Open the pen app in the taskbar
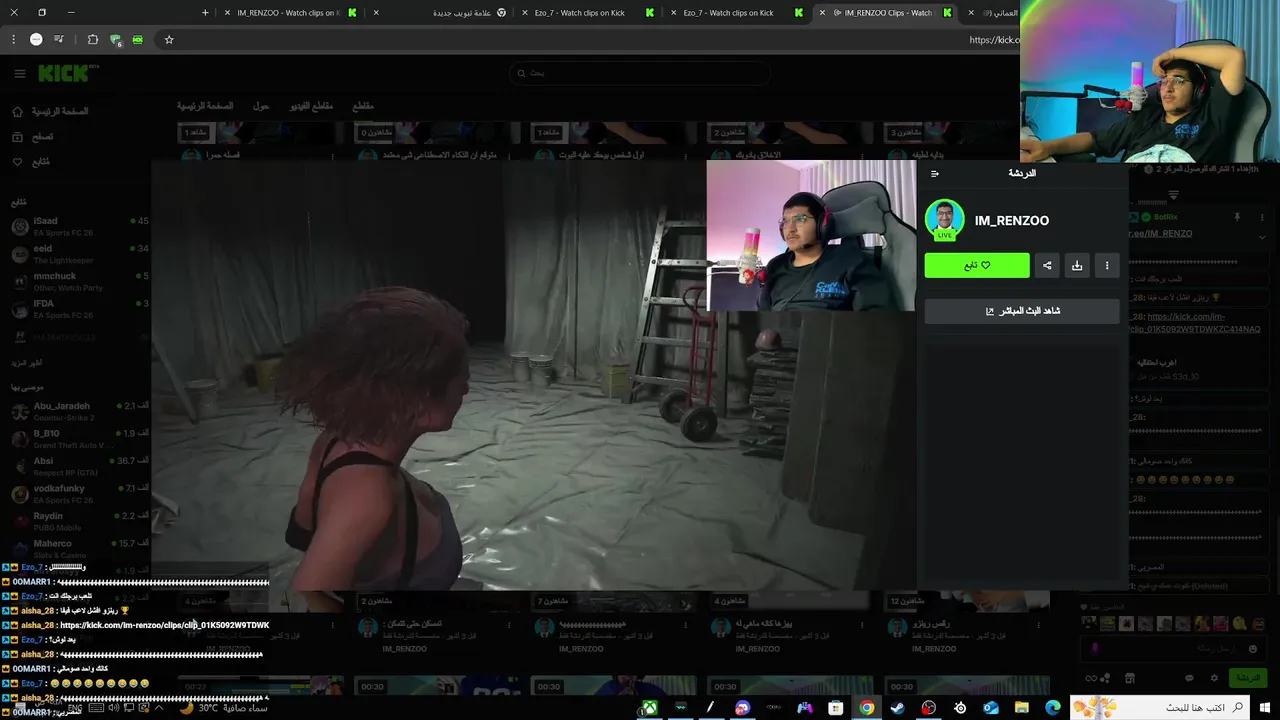Viewport: 1280px width, 720px height. coord(711,708)
